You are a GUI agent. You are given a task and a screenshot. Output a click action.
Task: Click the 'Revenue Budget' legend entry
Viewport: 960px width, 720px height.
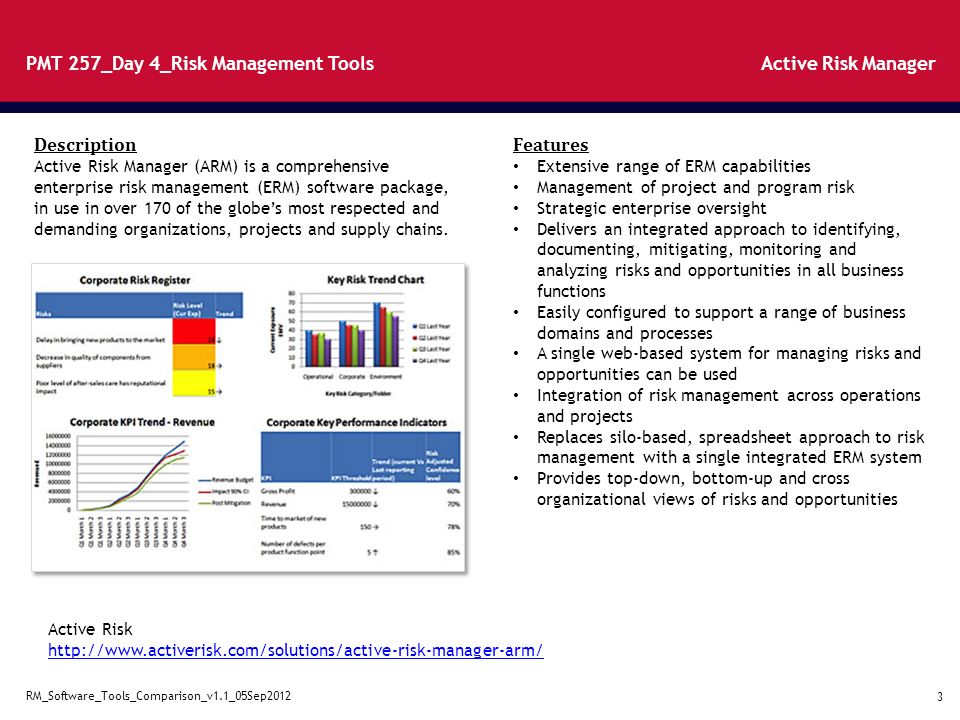225,480
